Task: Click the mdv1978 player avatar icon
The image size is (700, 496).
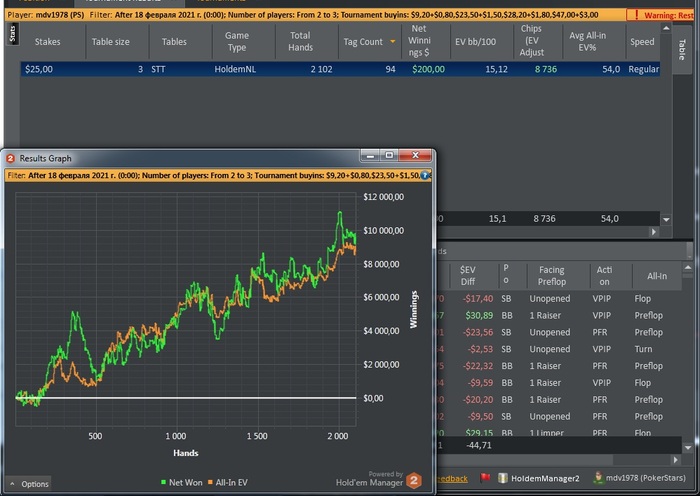Action: 598,478
